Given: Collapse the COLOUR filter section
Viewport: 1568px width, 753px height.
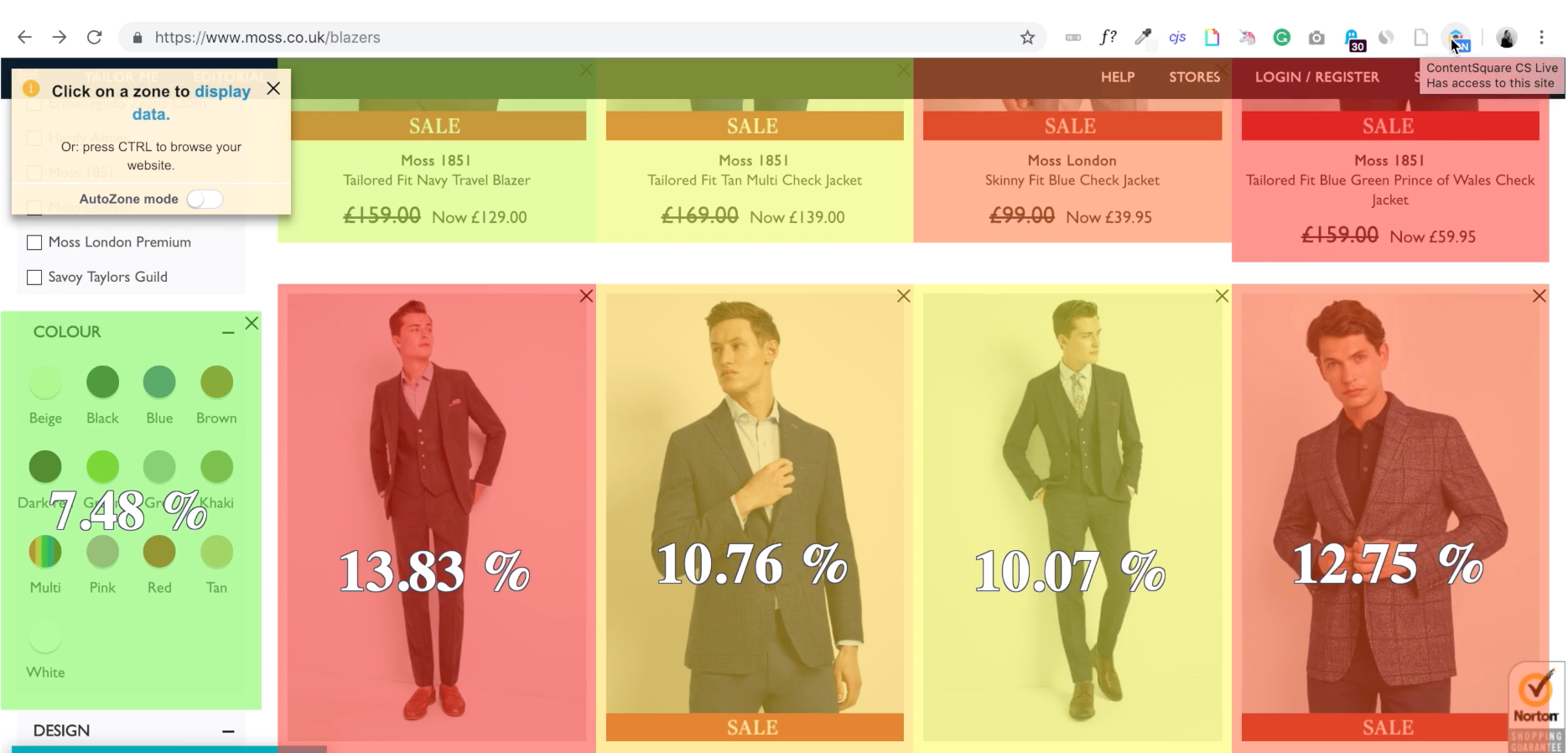Looking at the screenshot, I should click(x=228, y=333).
